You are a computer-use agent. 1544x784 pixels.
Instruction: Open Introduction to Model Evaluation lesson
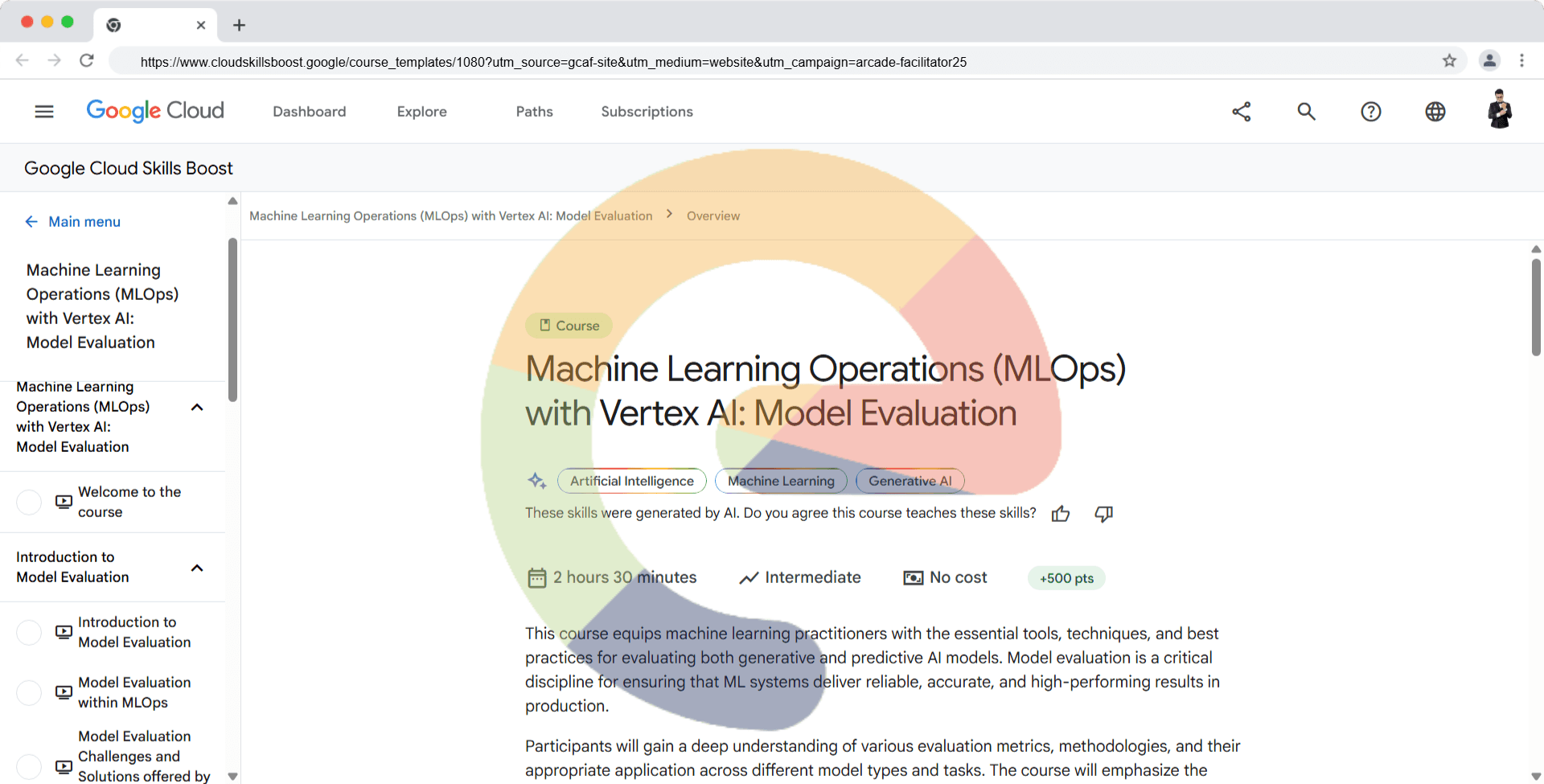[x=134, y=632]
